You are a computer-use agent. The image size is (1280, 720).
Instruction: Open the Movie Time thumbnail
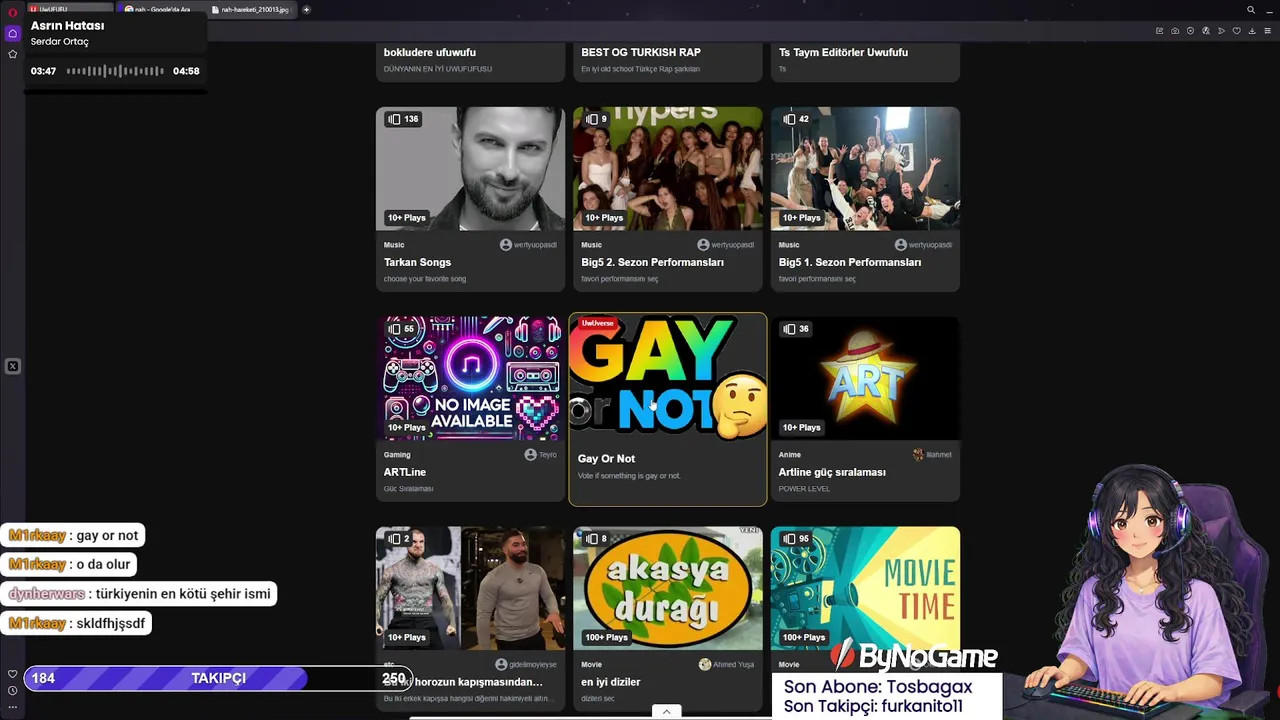[x=865, y=588]
